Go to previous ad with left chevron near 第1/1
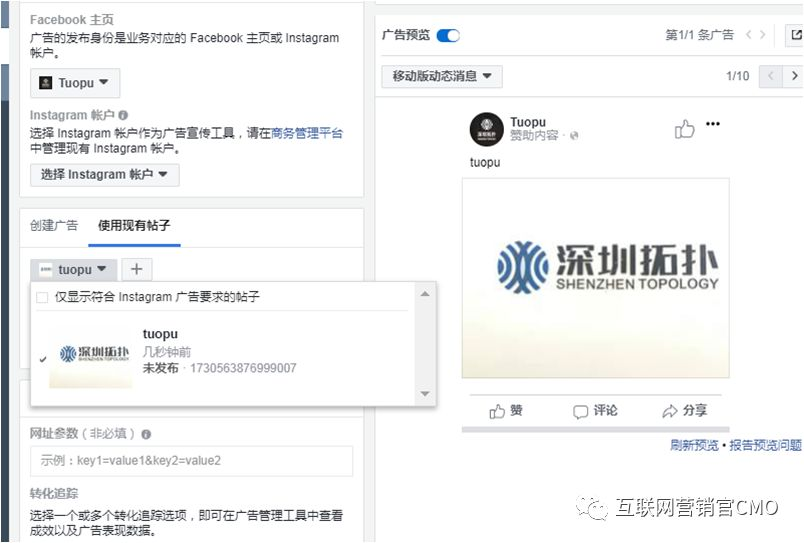The image size is (804, 543). [749, 35]
